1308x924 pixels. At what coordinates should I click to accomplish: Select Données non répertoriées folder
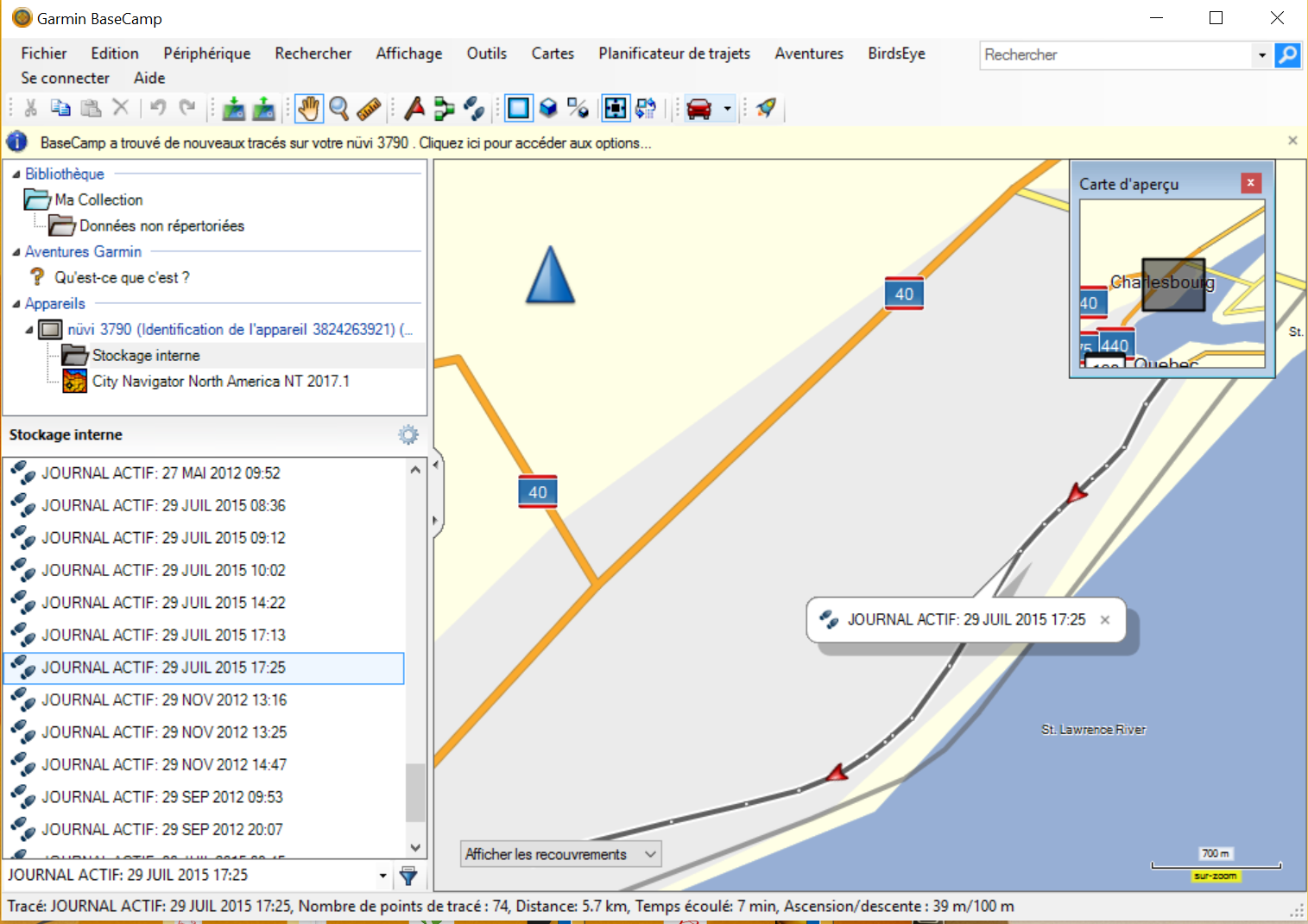pyautogui.click(x=161, y=225)
